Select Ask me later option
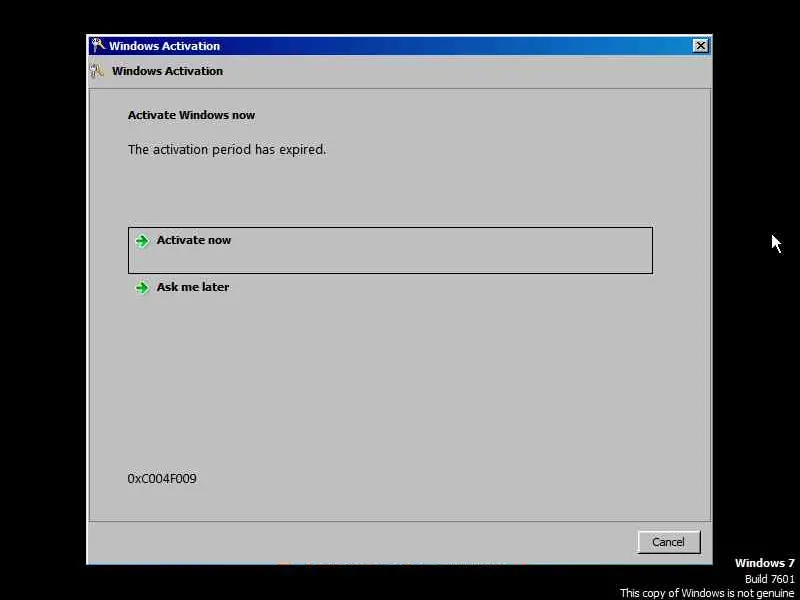 [192, 287]
